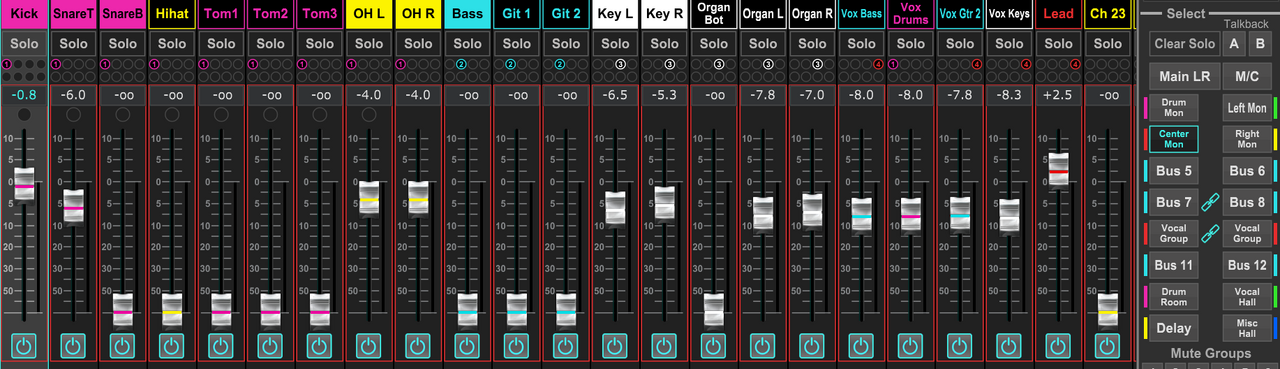Select the Drum Room effect bus

(1174, 296)
